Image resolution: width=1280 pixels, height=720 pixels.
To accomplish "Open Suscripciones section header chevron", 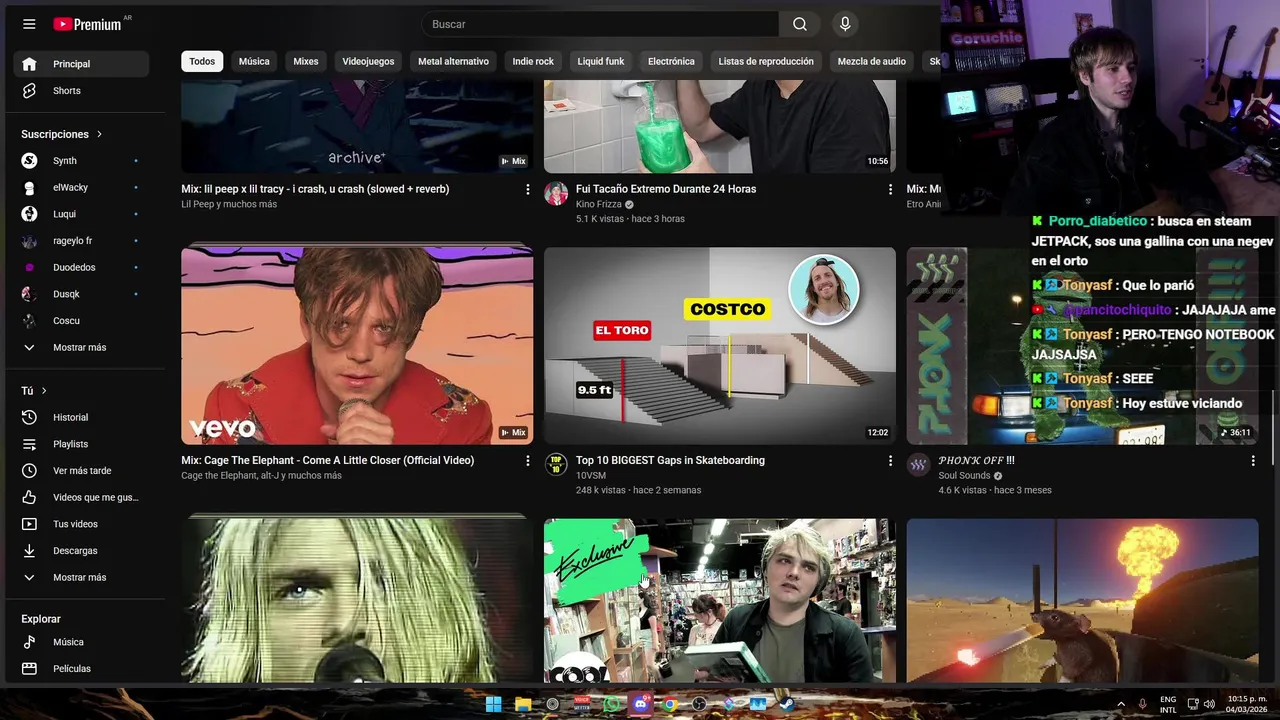I will [99, 134].
